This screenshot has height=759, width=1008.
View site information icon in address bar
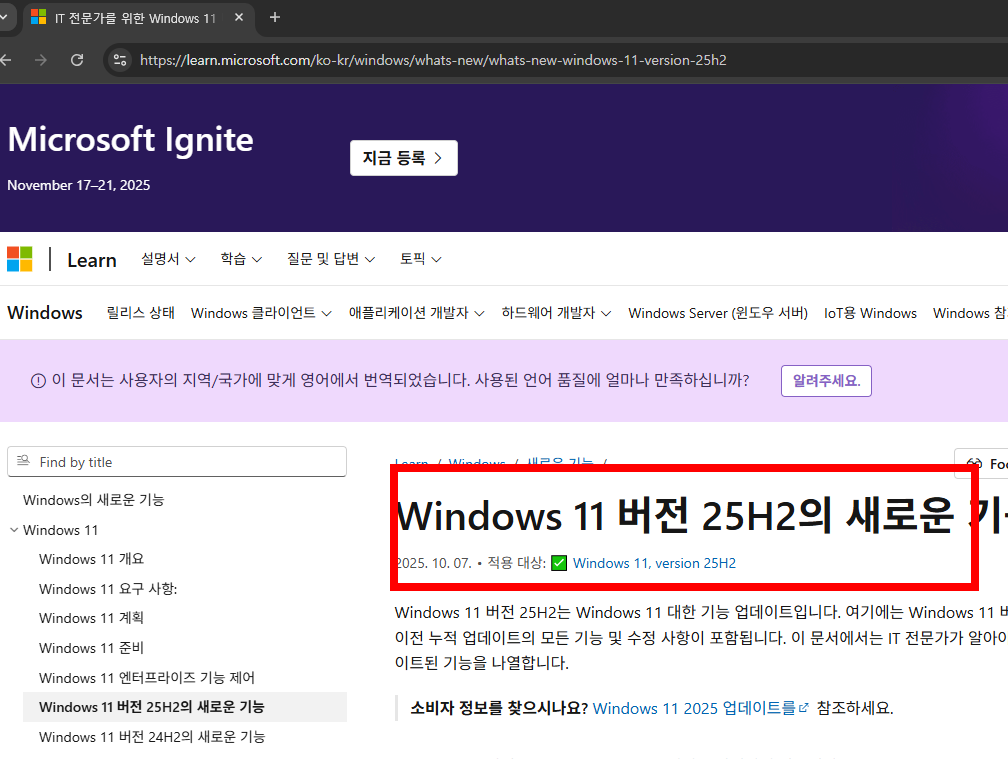coord(120,60)
